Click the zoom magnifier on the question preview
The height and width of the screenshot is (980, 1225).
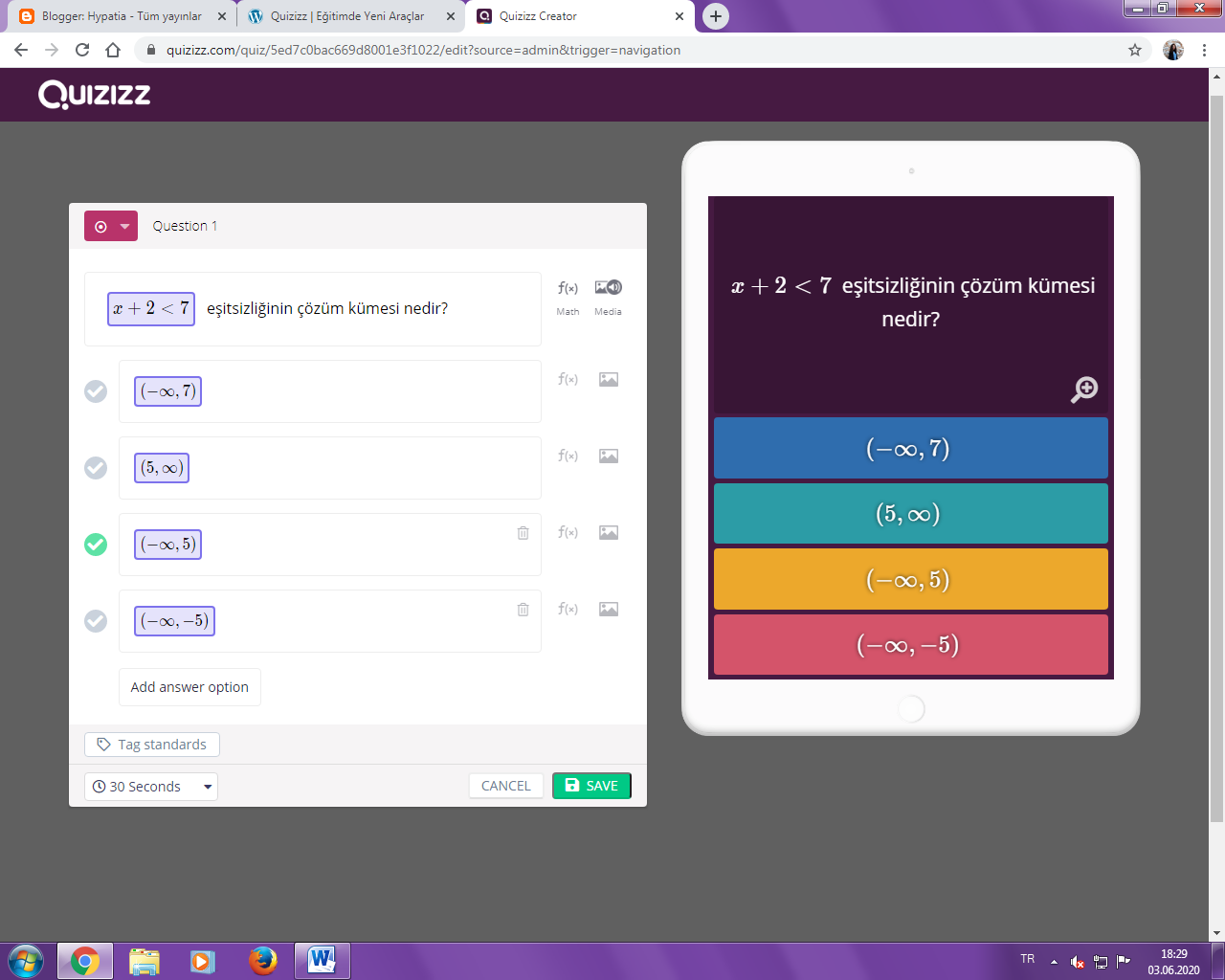[x=1083, y=390]
